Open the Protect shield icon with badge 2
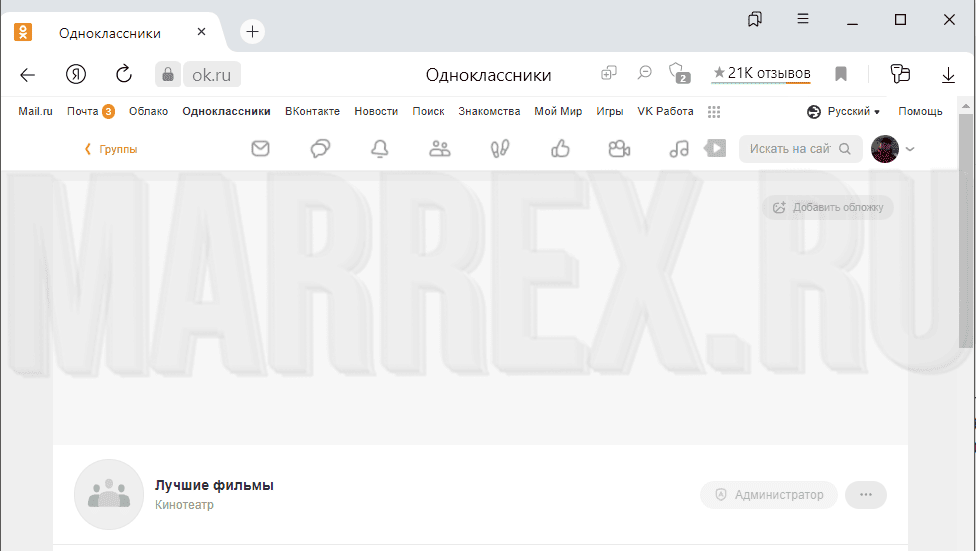976x551 pixels. tap(679, 73)
